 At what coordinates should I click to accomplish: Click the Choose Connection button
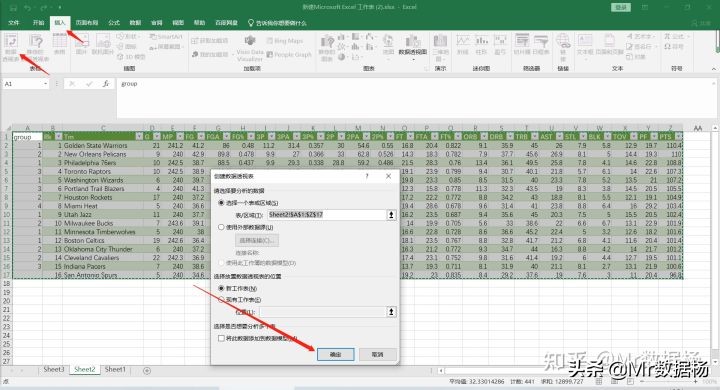tap(257, 240)
